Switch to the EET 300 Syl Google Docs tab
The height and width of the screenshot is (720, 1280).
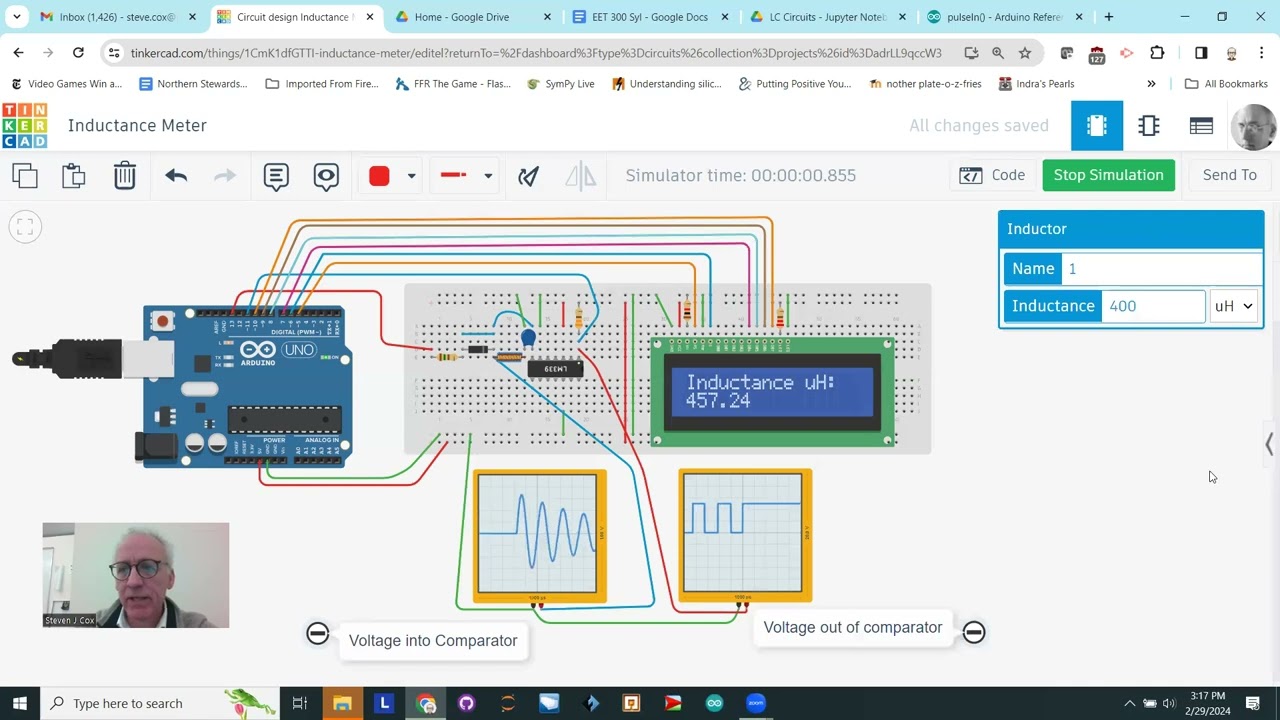(649, 17)
